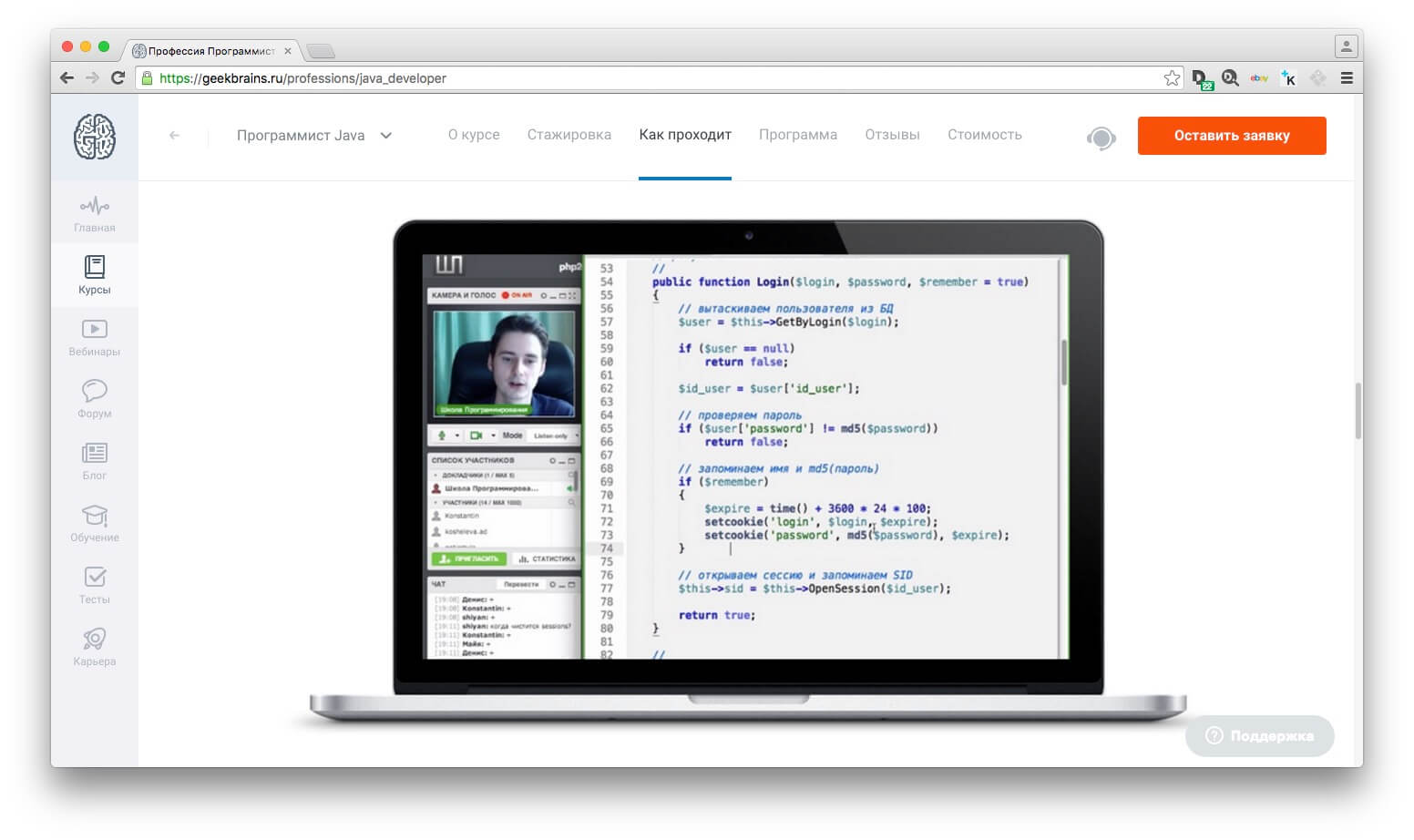Click the Оставить заявку button
The width and height of the screenshot is (1414, 840).
[1232, 136]
